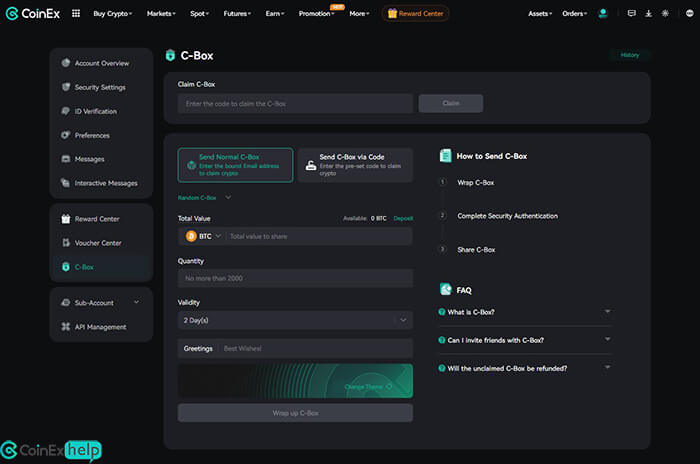This screenshot has width=700, height=464.
Task: Click Change Theme on the greeting card
Action: 367,386
